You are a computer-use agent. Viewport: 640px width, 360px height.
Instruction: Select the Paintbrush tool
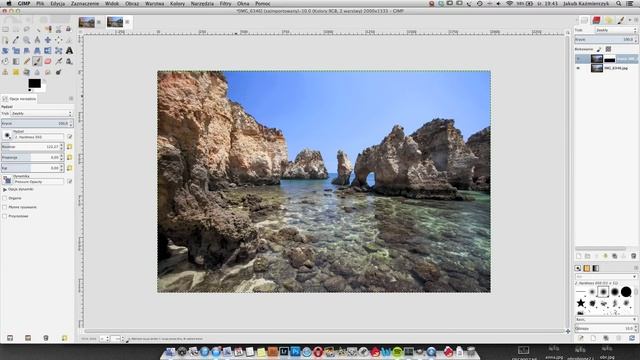[x=37, y=61]
